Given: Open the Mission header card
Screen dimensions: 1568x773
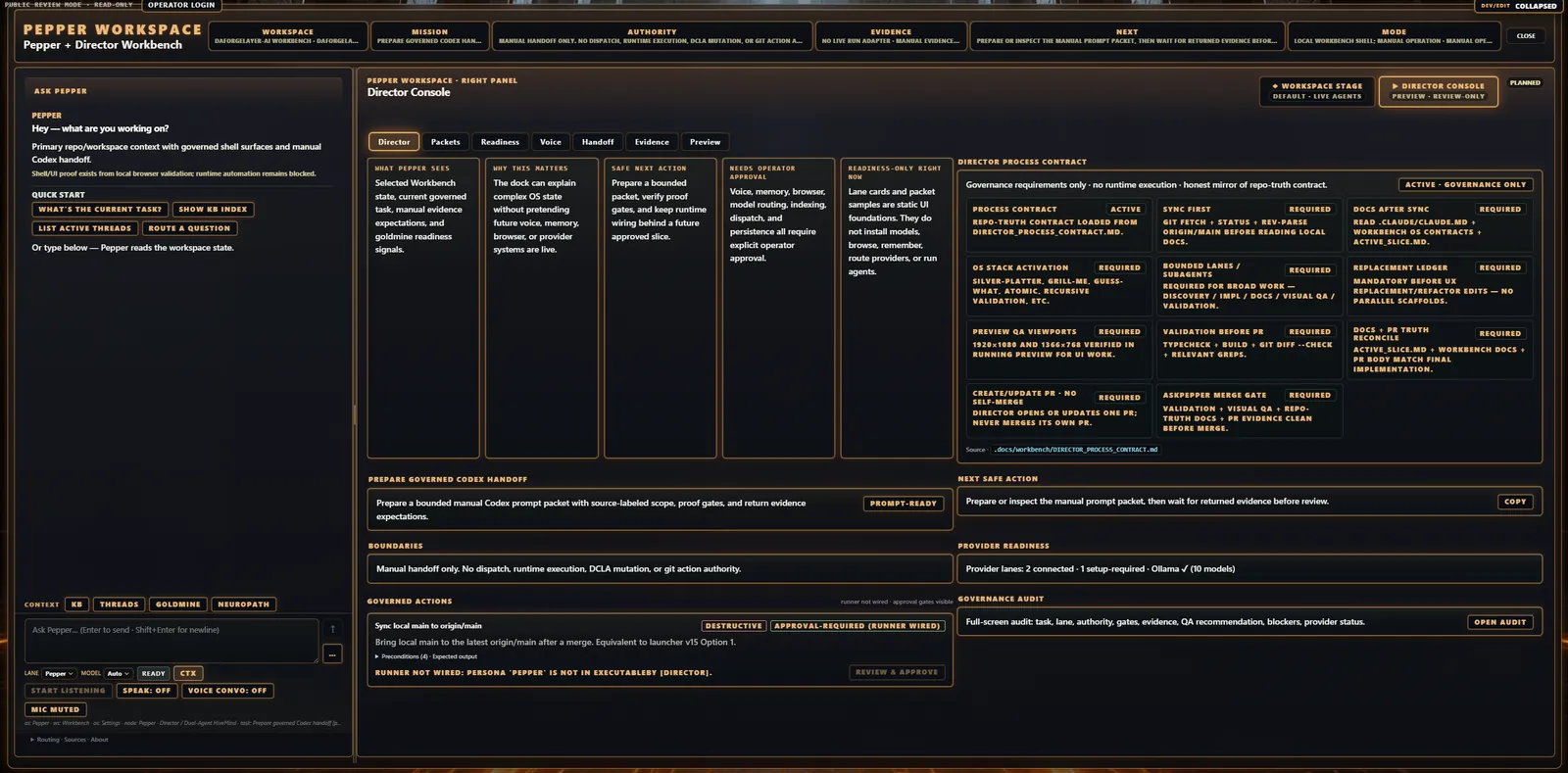Looking at the screenshot, I should point(429,36).
